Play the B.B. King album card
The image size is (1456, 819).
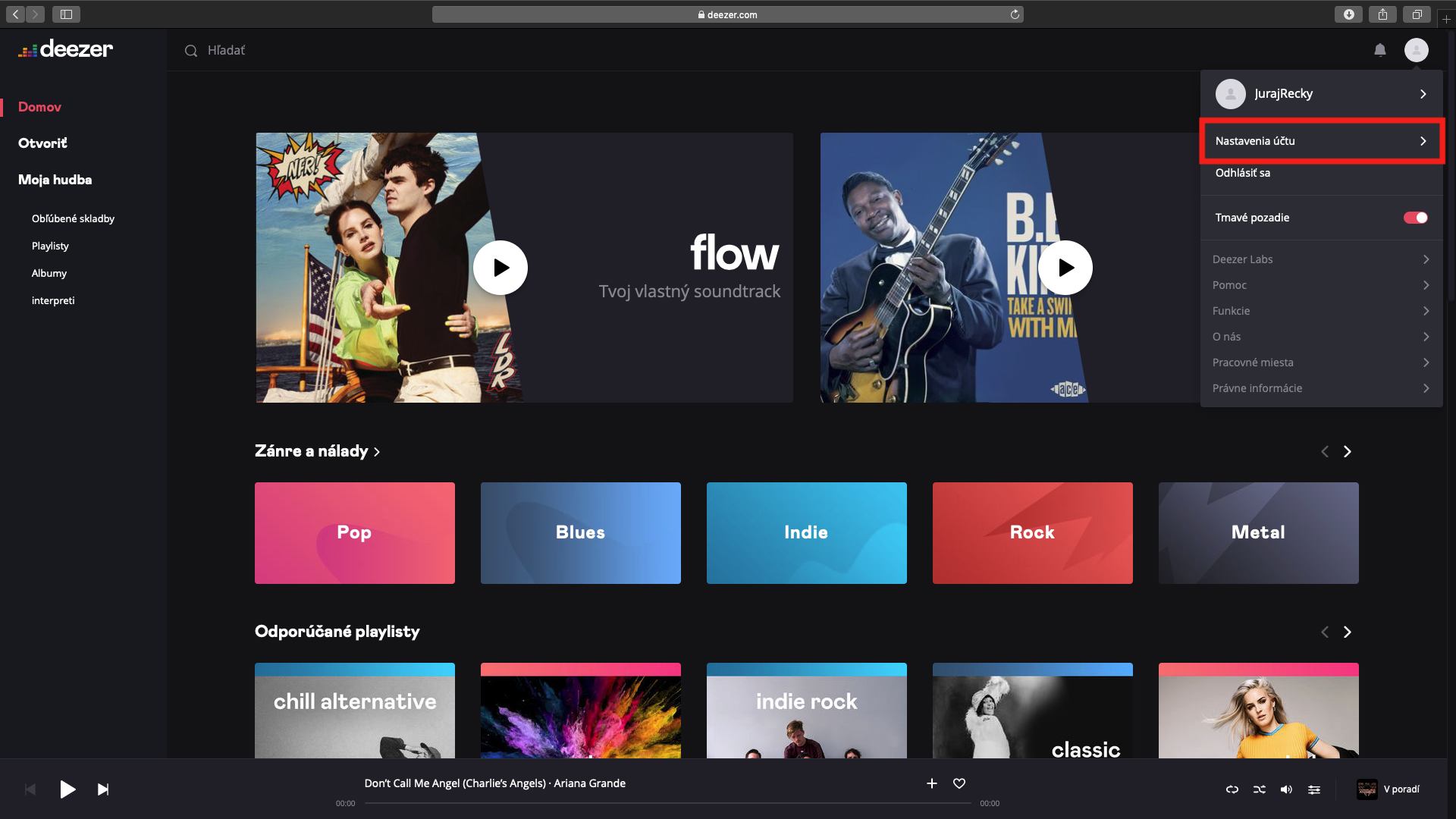pyautogui.click(x=1065, y=268)
